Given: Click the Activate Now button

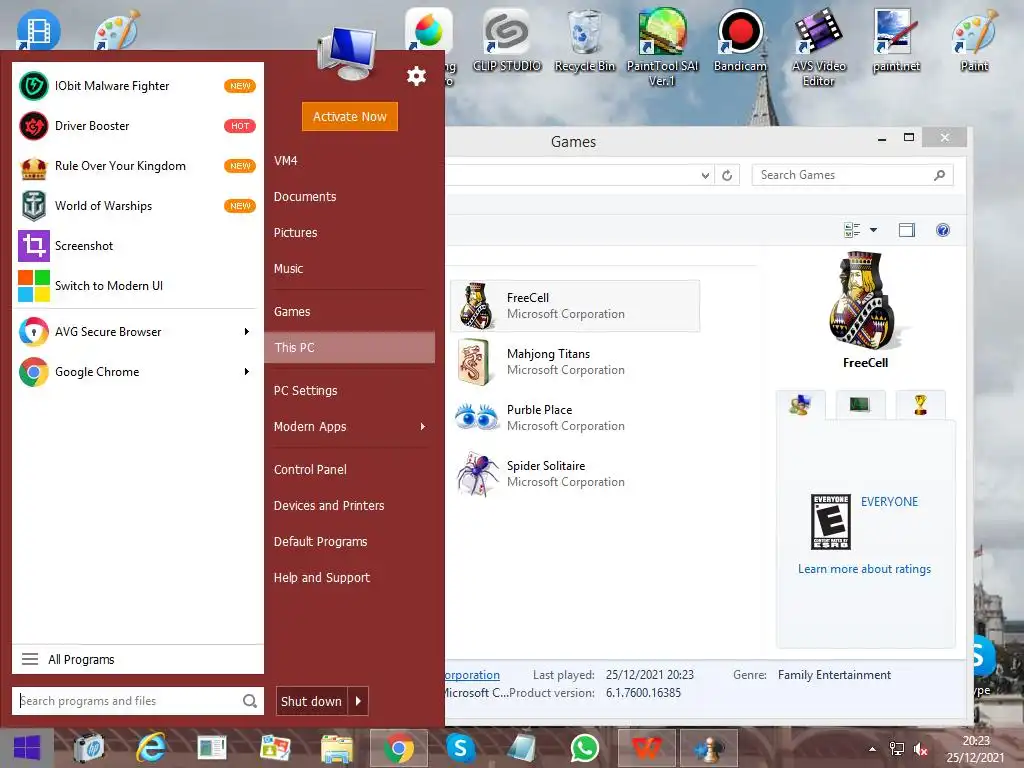Looking at the screenshot, I should pos(349,116).
